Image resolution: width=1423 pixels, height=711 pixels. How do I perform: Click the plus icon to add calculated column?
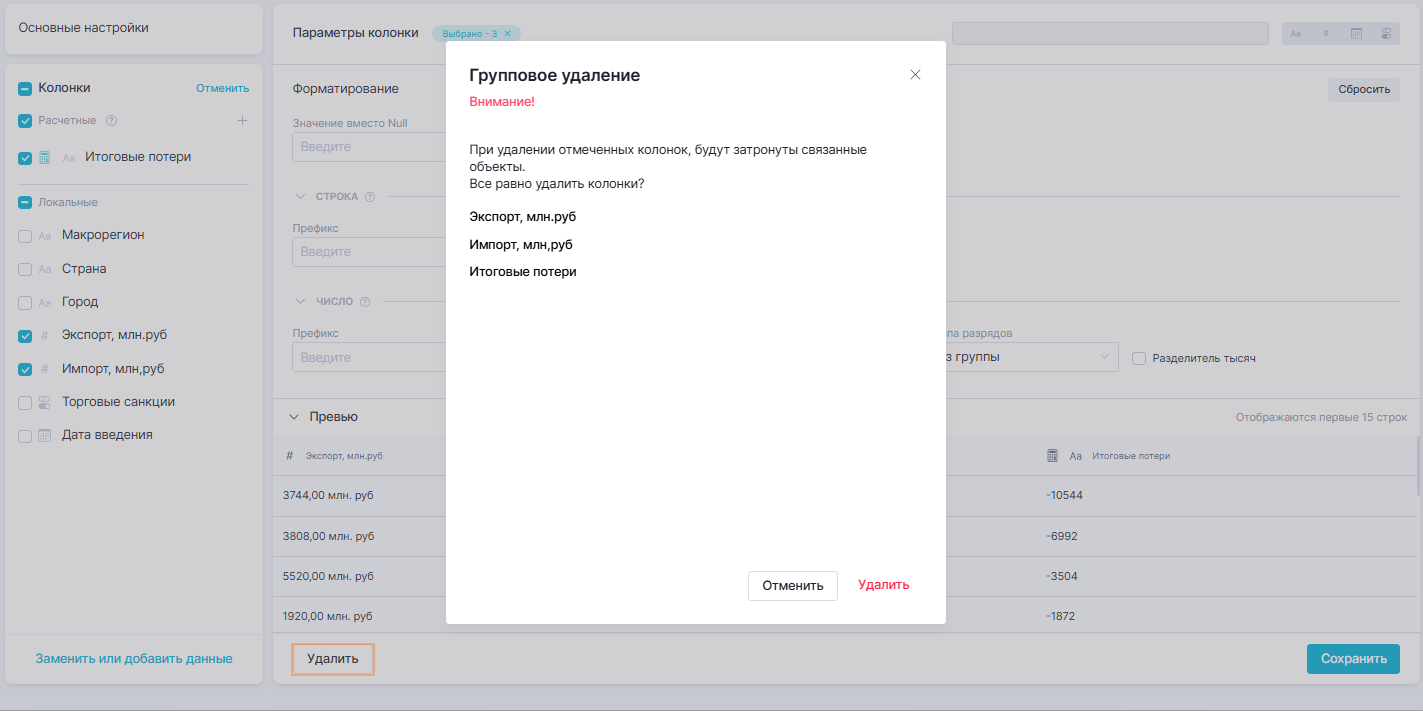[242, 121]
